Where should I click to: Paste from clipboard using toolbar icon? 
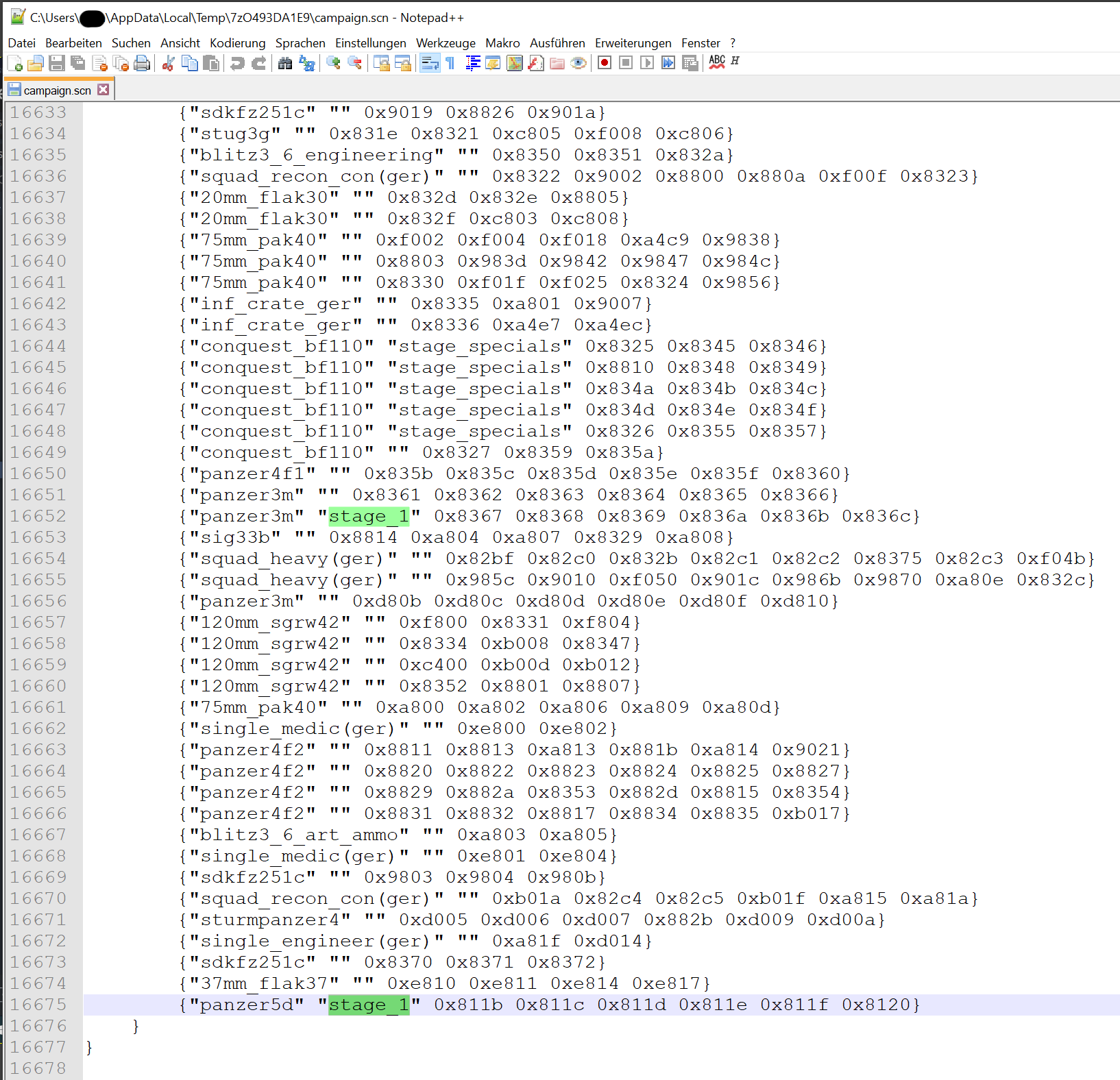pos(212,64)
